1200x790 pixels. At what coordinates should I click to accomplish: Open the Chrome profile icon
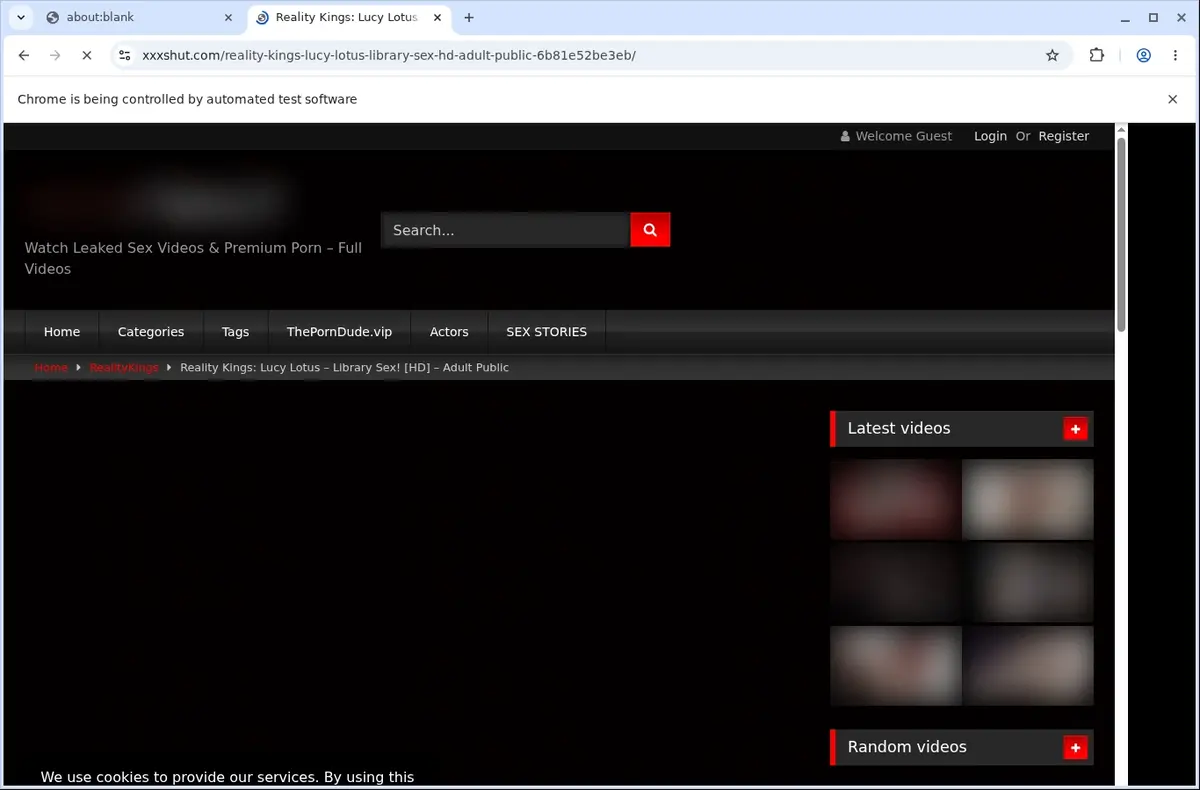[1143, 55]
